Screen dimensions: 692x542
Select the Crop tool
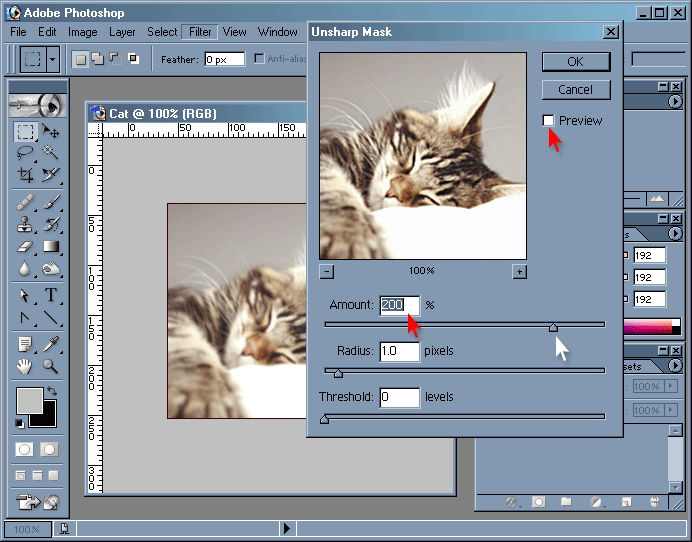pos(25,174)
